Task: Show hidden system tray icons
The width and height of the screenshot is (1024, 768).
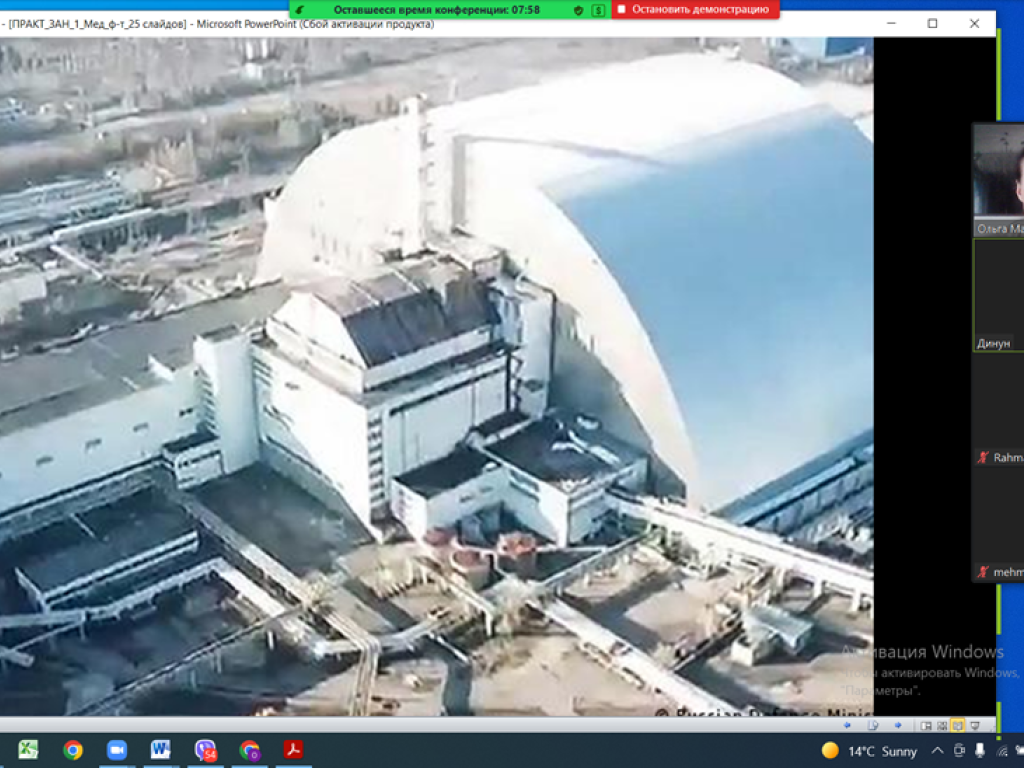Action: (x=937, y=751)
